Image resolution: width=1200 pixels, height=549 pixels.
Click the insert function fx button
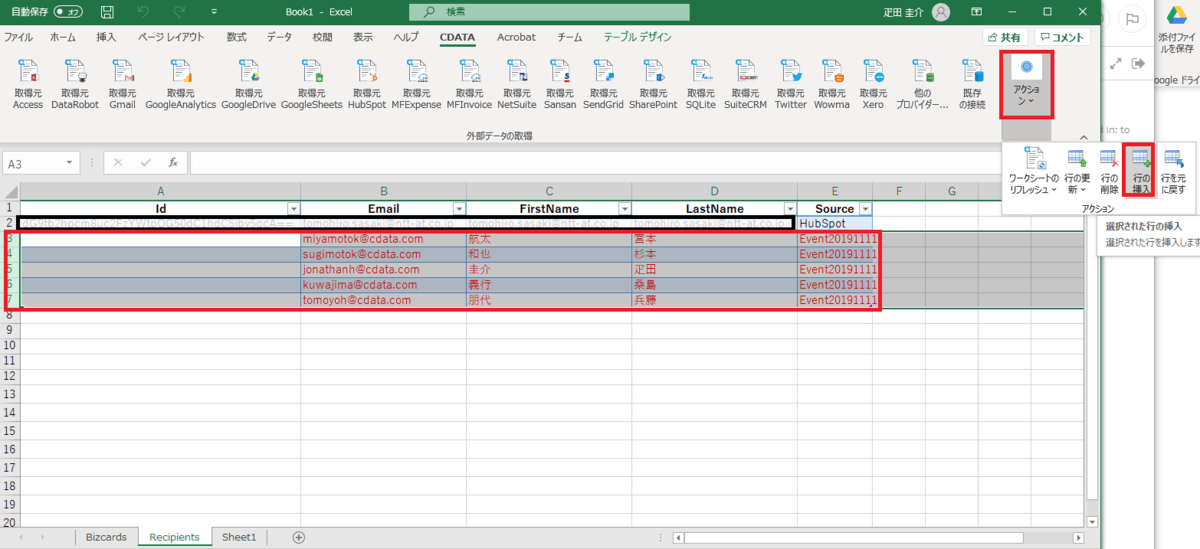click(x=173, y=162)
